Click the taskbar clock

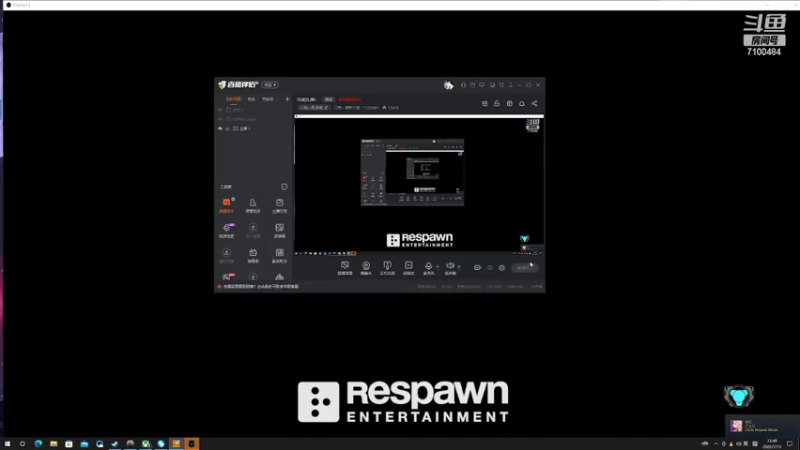[x=772, y=444]
